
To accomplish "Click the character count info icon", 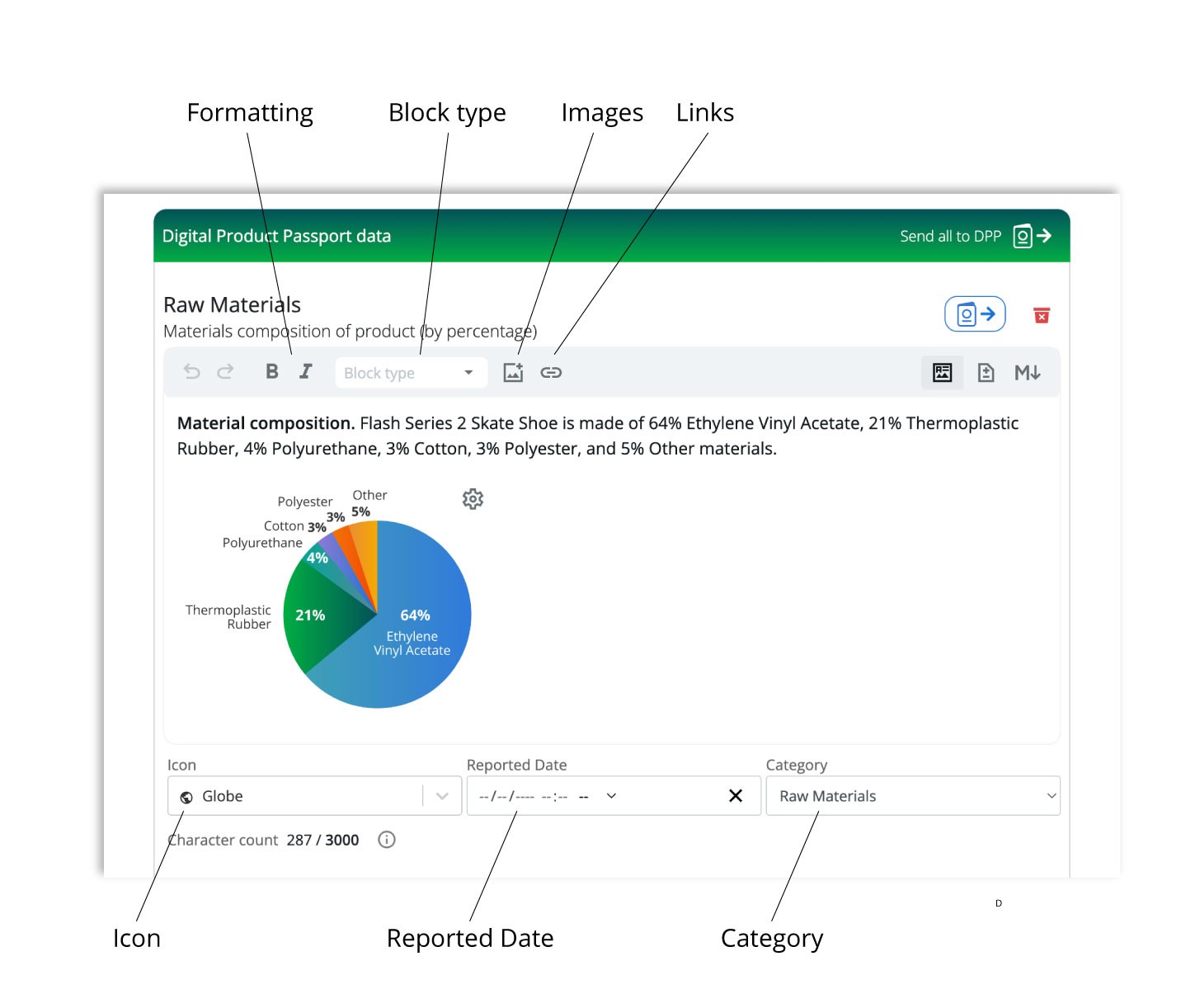I will 387,840.
